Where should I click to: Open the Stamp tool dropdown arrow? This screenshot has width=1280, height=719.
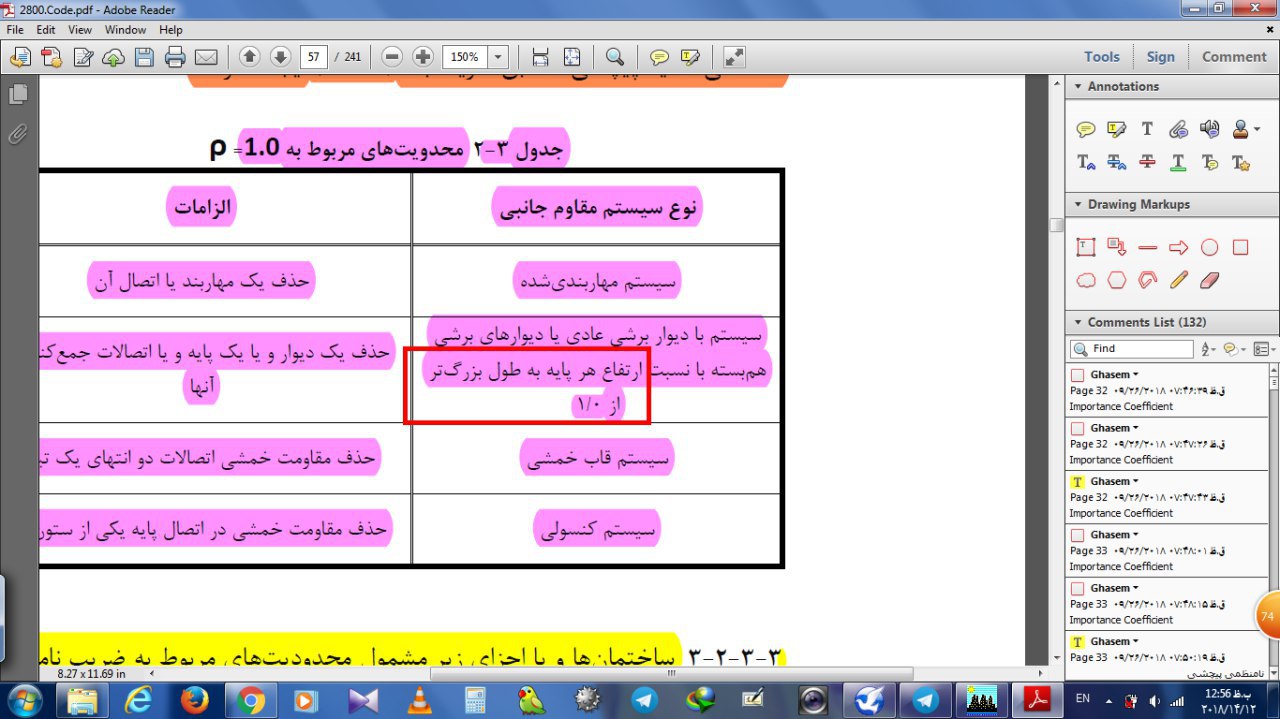[x=1256, y=130]
